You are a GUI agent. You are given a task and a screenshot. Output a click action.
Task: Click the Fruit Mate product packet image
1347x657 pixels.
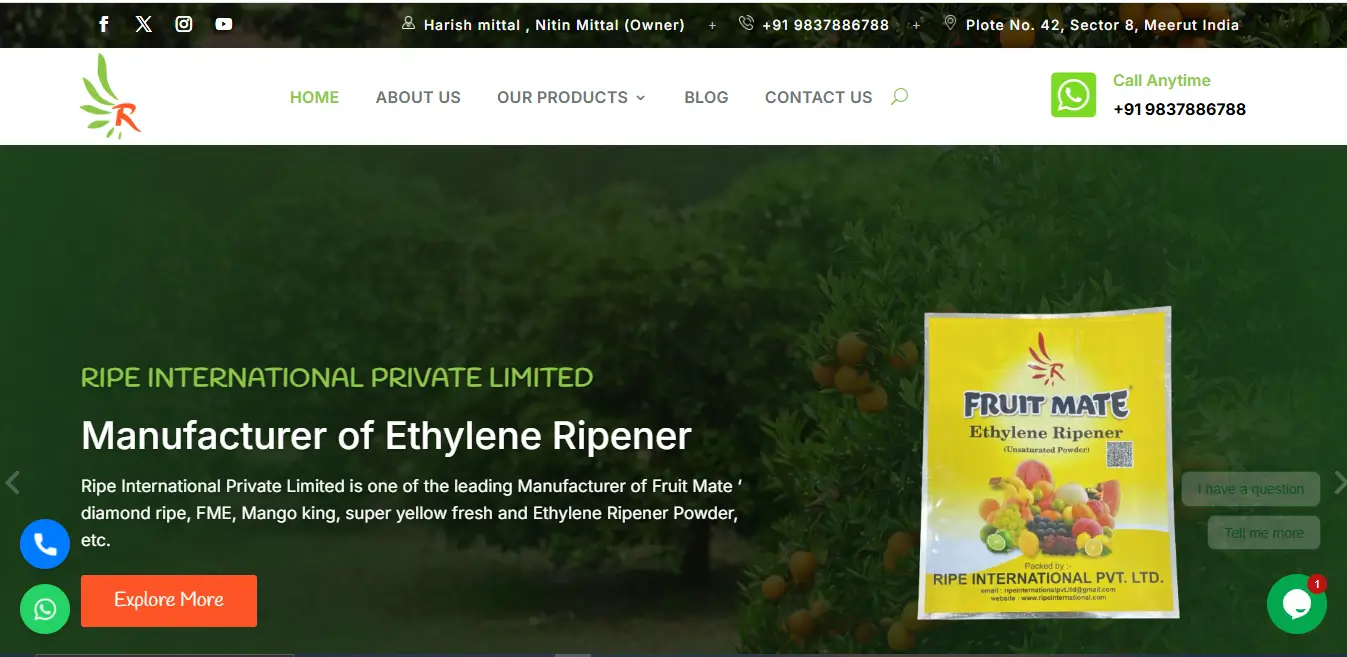(x=1048, y=463)
